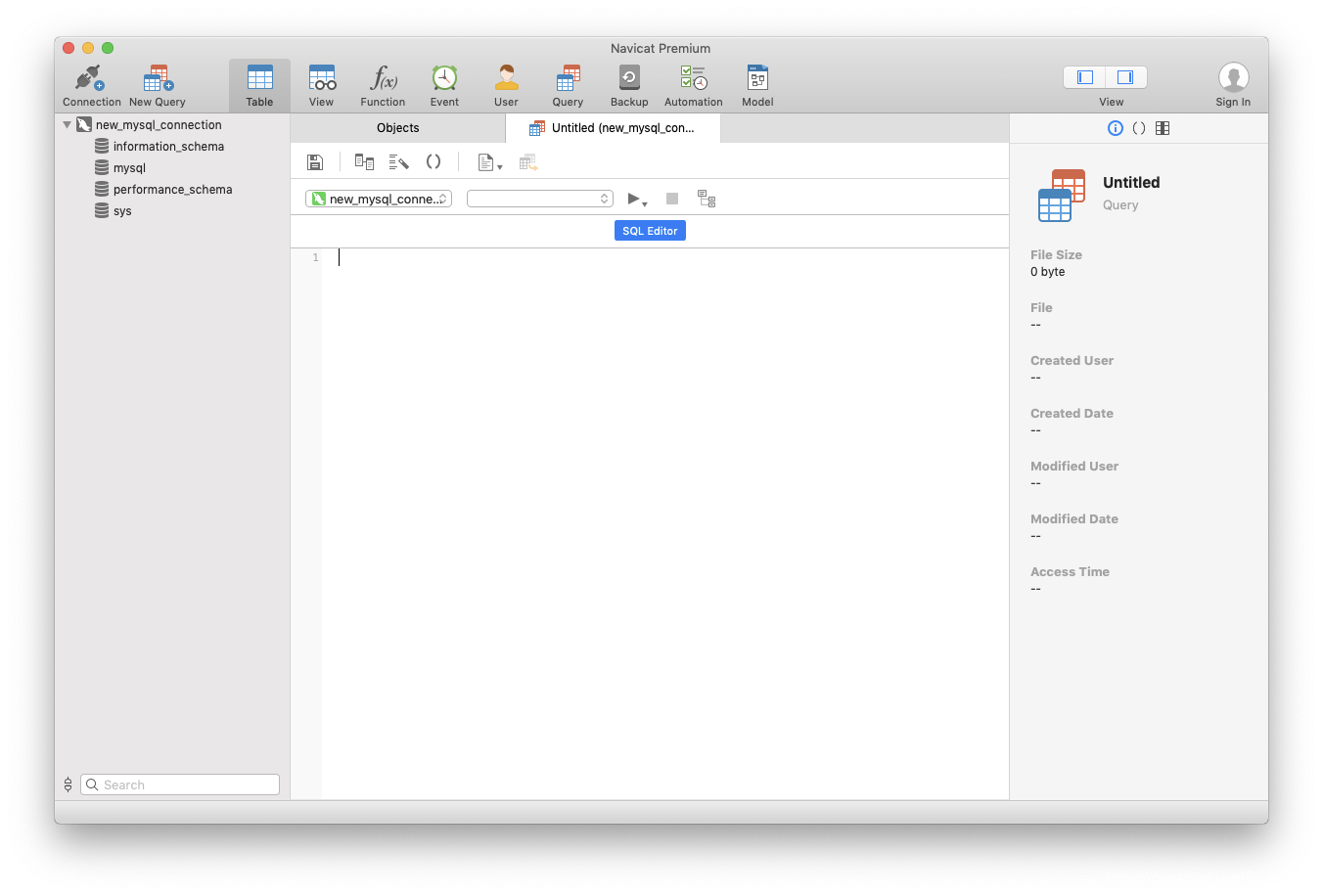Create a New Query from toolbar
Viewport: 1323px width, 896px height.
(x=158, y=85)
